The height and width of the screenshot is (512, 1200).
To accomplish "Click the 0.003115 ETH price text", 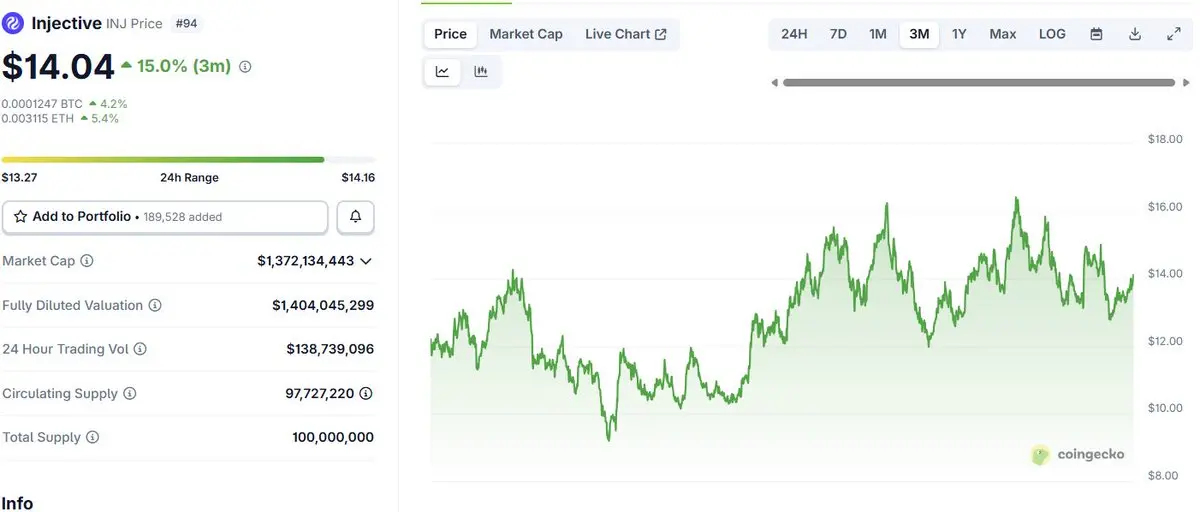I will click(38, 118).
